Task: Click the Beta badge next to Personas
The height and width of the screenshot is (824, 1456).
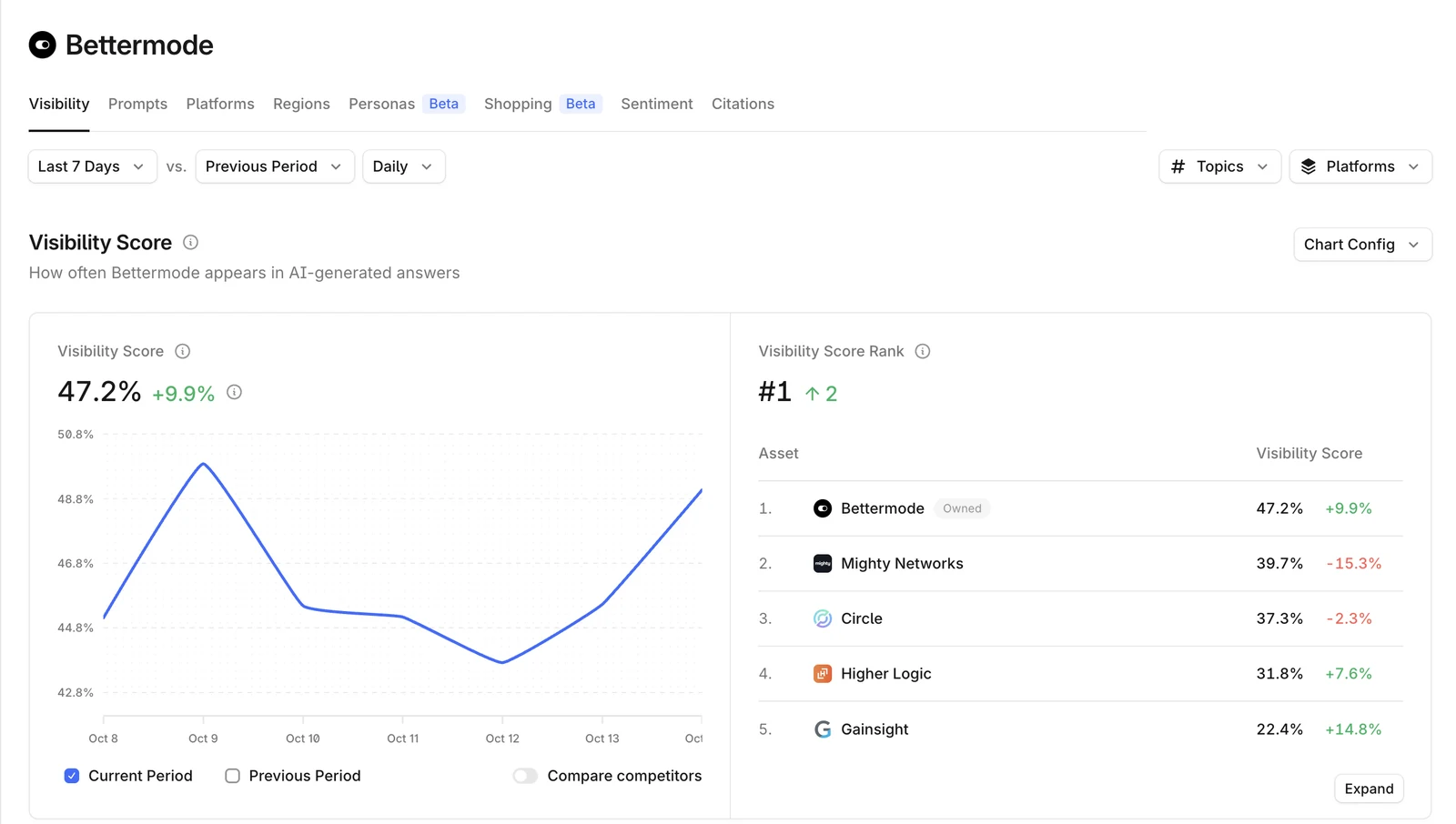Action: coord(444,104)
